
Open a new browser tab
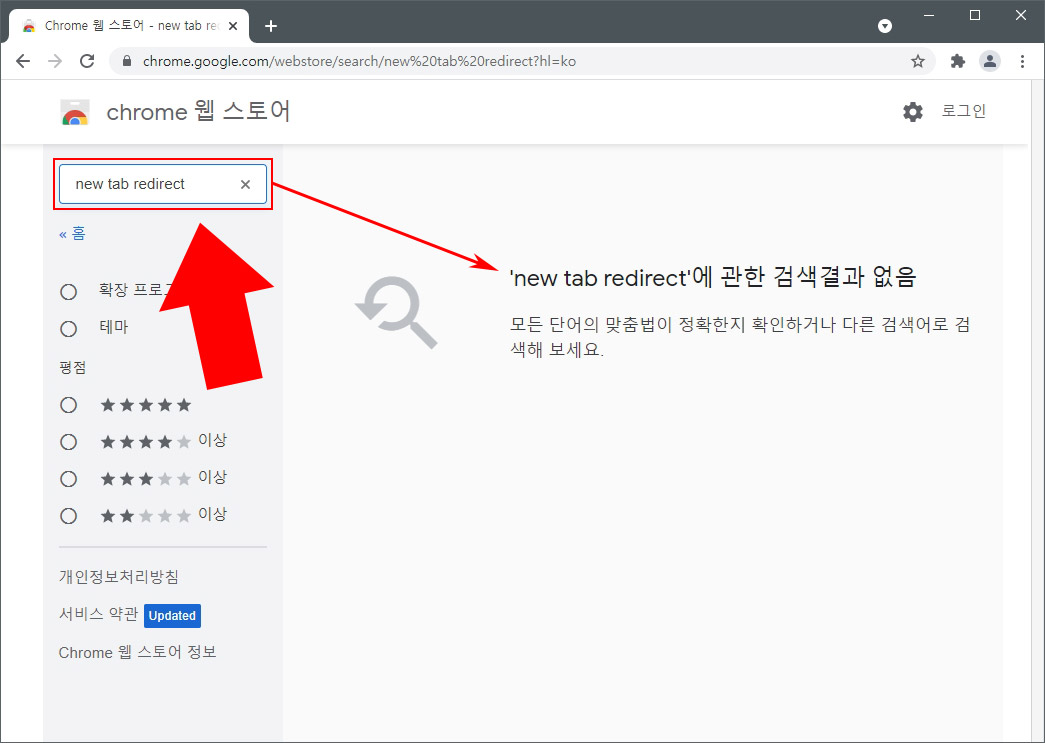[x=271, y=26]
